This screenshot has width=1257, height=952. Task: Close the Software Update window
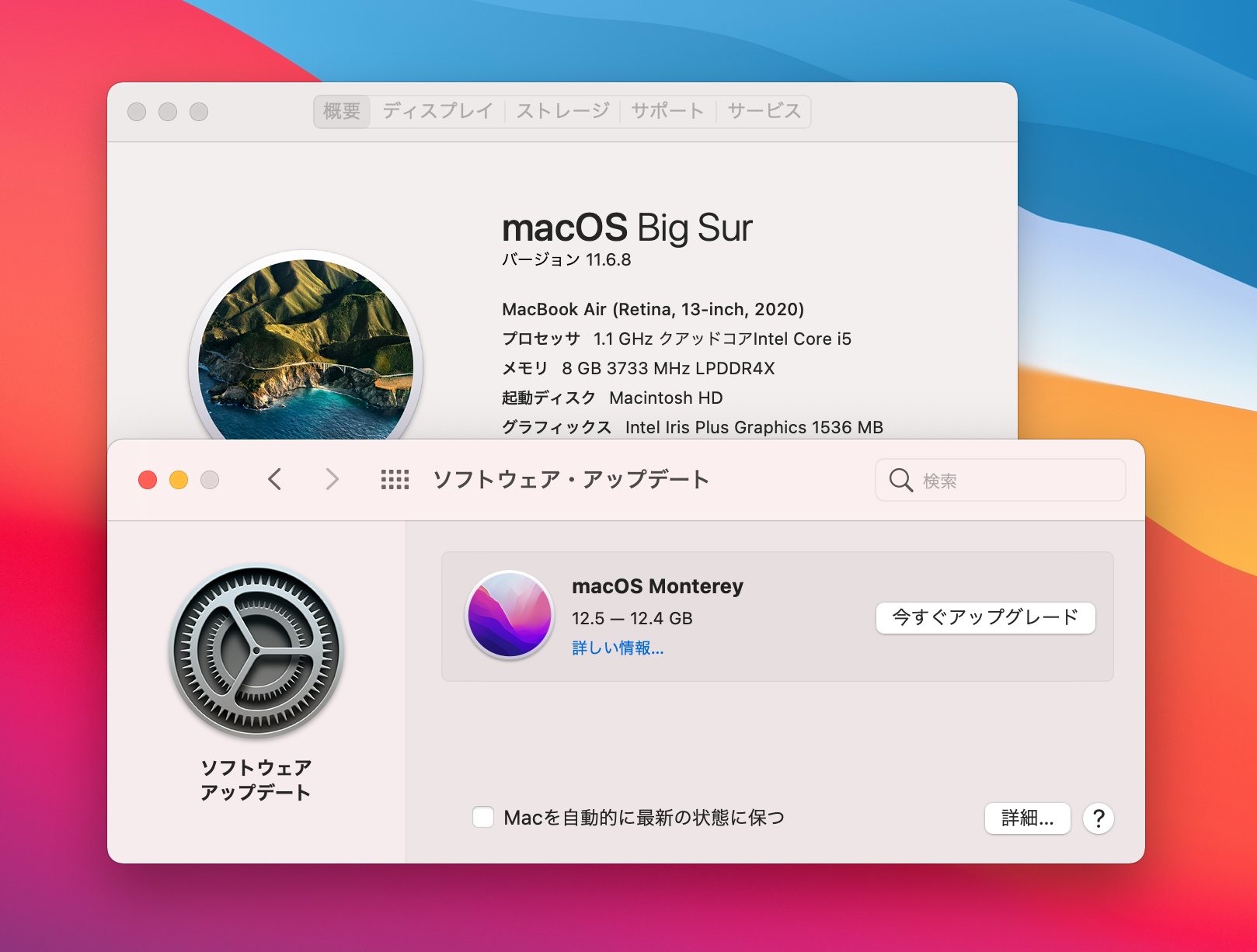click(x=148, y=480)
